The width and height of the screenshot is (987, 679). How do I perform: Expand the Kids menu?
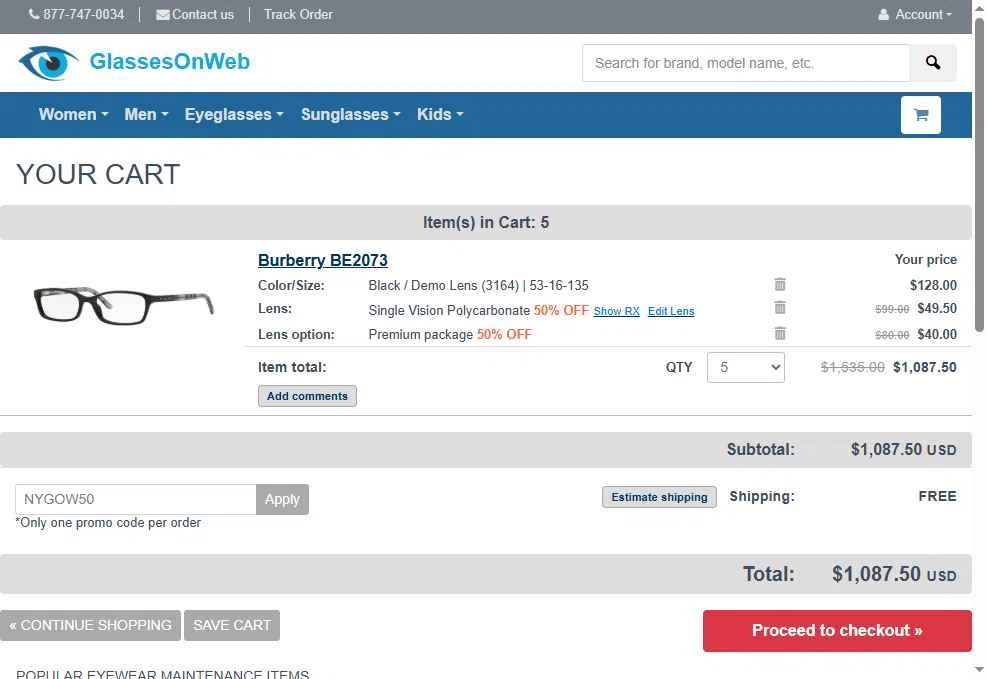pyautogui.click(x=440, y=115)
